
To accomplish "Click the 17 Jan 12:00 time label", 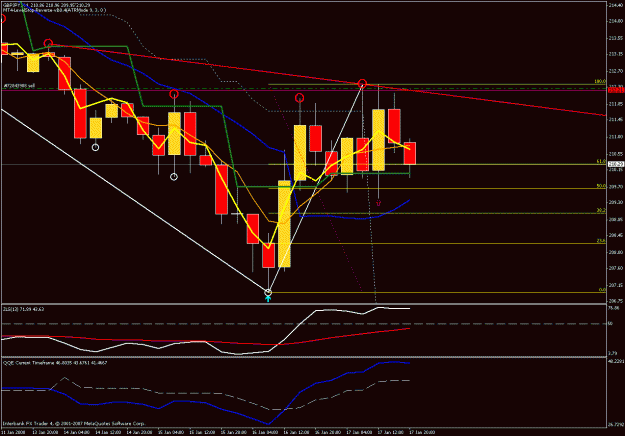I will (390, 432).
